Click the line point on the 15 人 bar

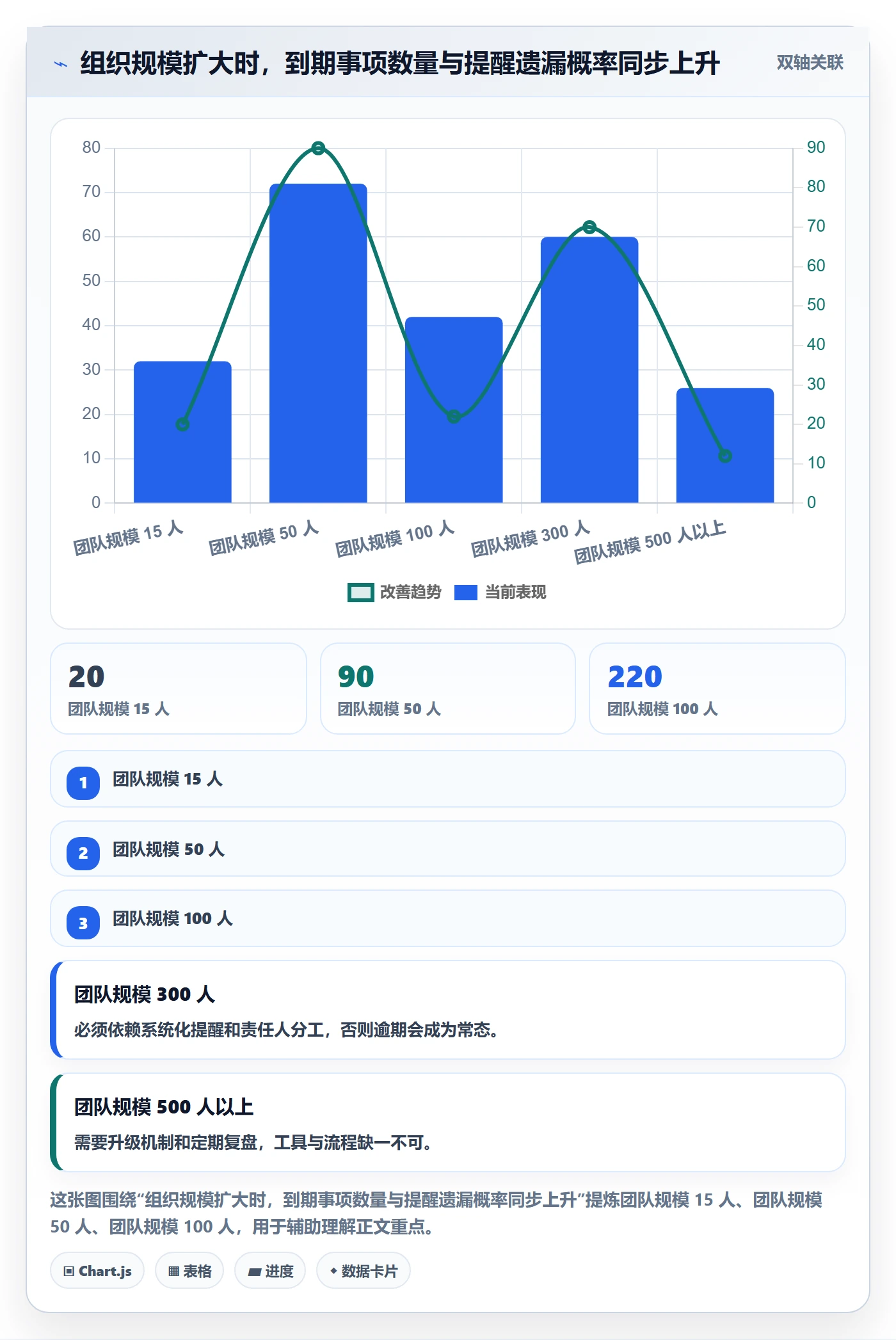click(x=182, y=424)
